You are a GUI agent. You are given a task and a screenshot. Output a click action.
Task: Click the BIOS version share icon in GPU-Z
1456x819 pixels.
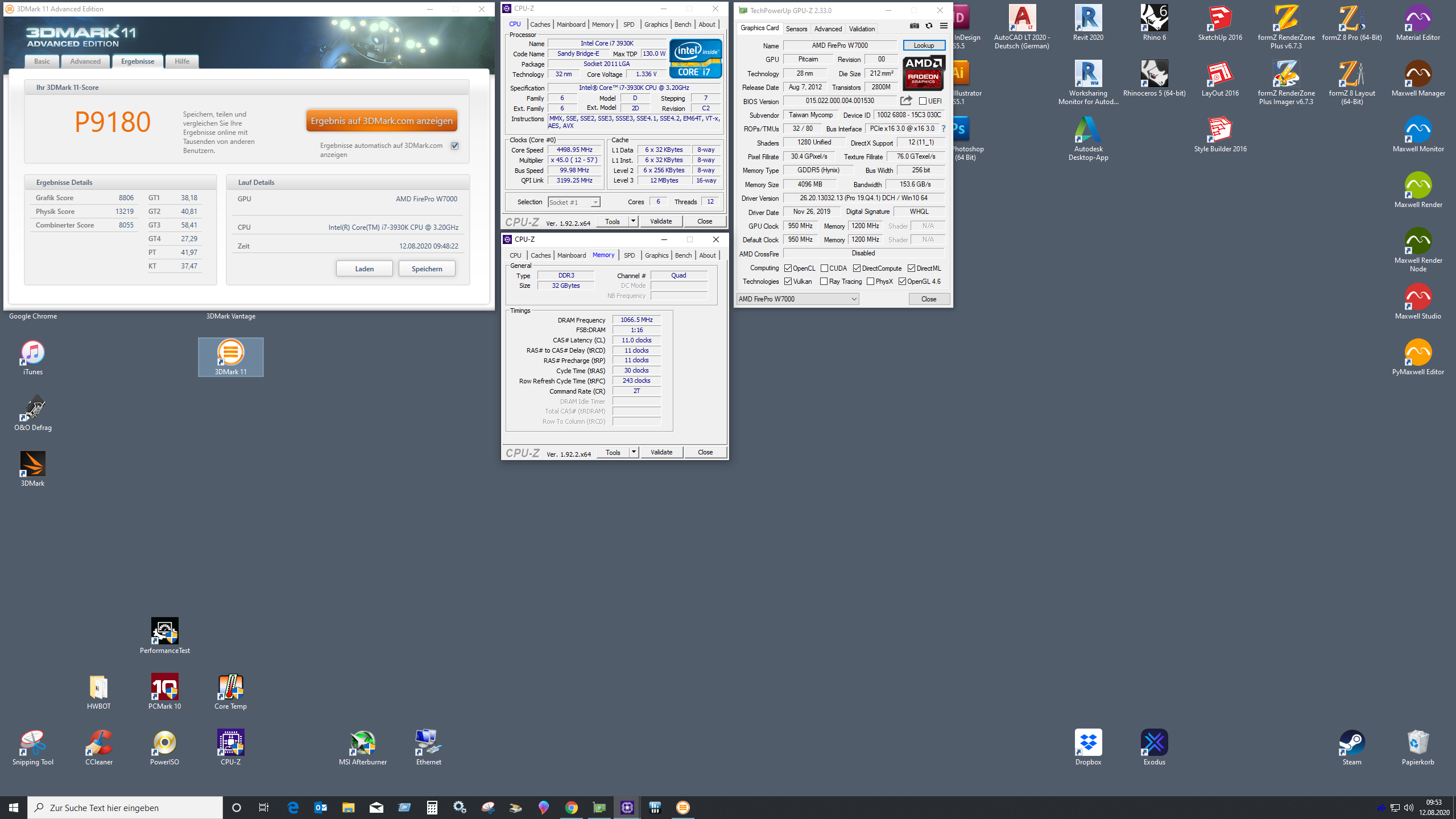(x=906, y=101)
